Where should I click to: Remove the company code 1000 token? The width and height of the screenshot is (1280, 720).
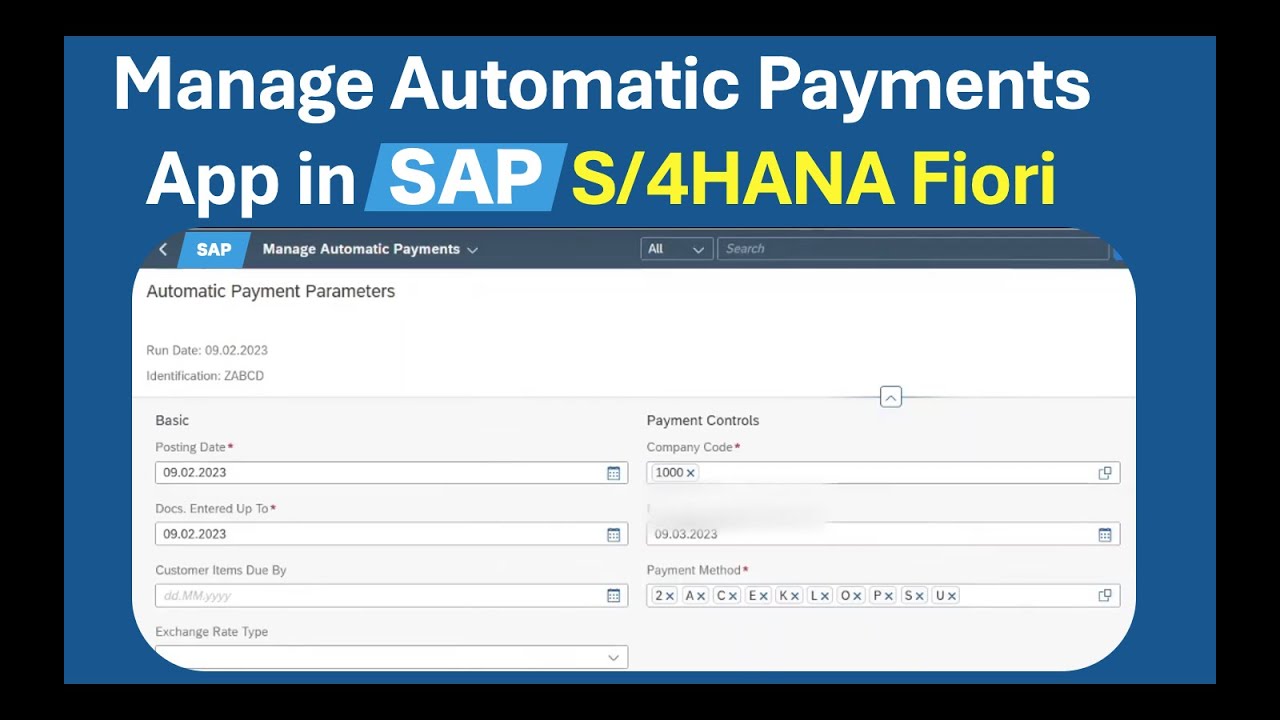[x=690, y=473]
